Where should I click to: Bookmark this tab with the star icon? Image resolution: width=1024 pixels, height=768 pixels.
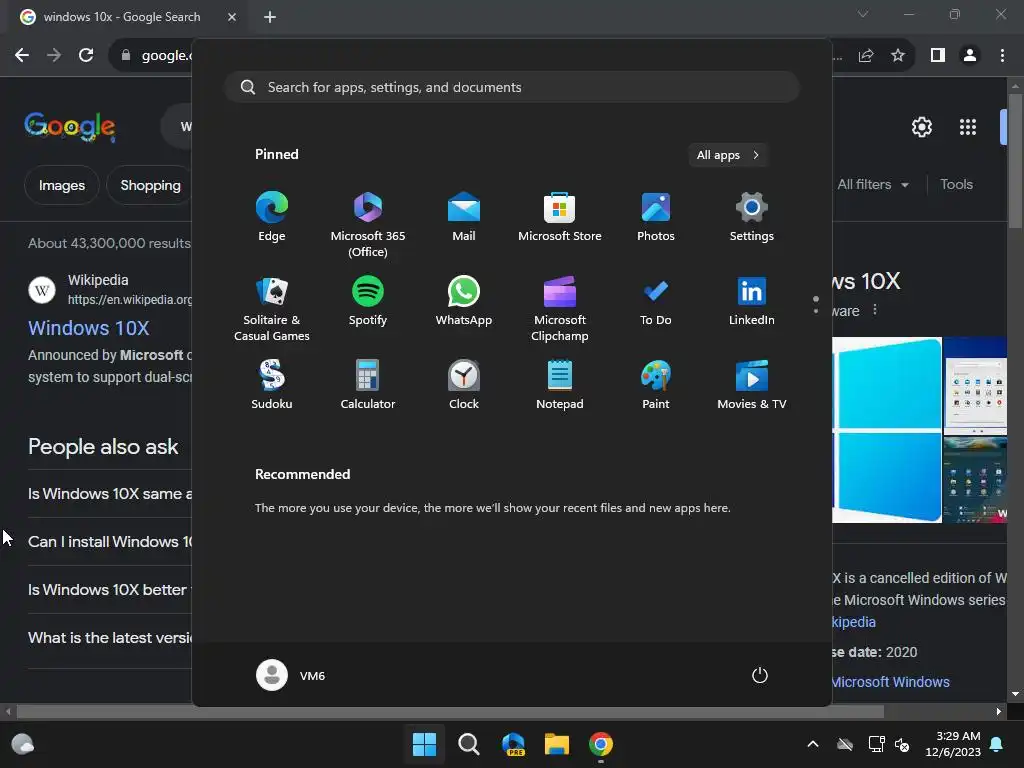pos(898,56)
